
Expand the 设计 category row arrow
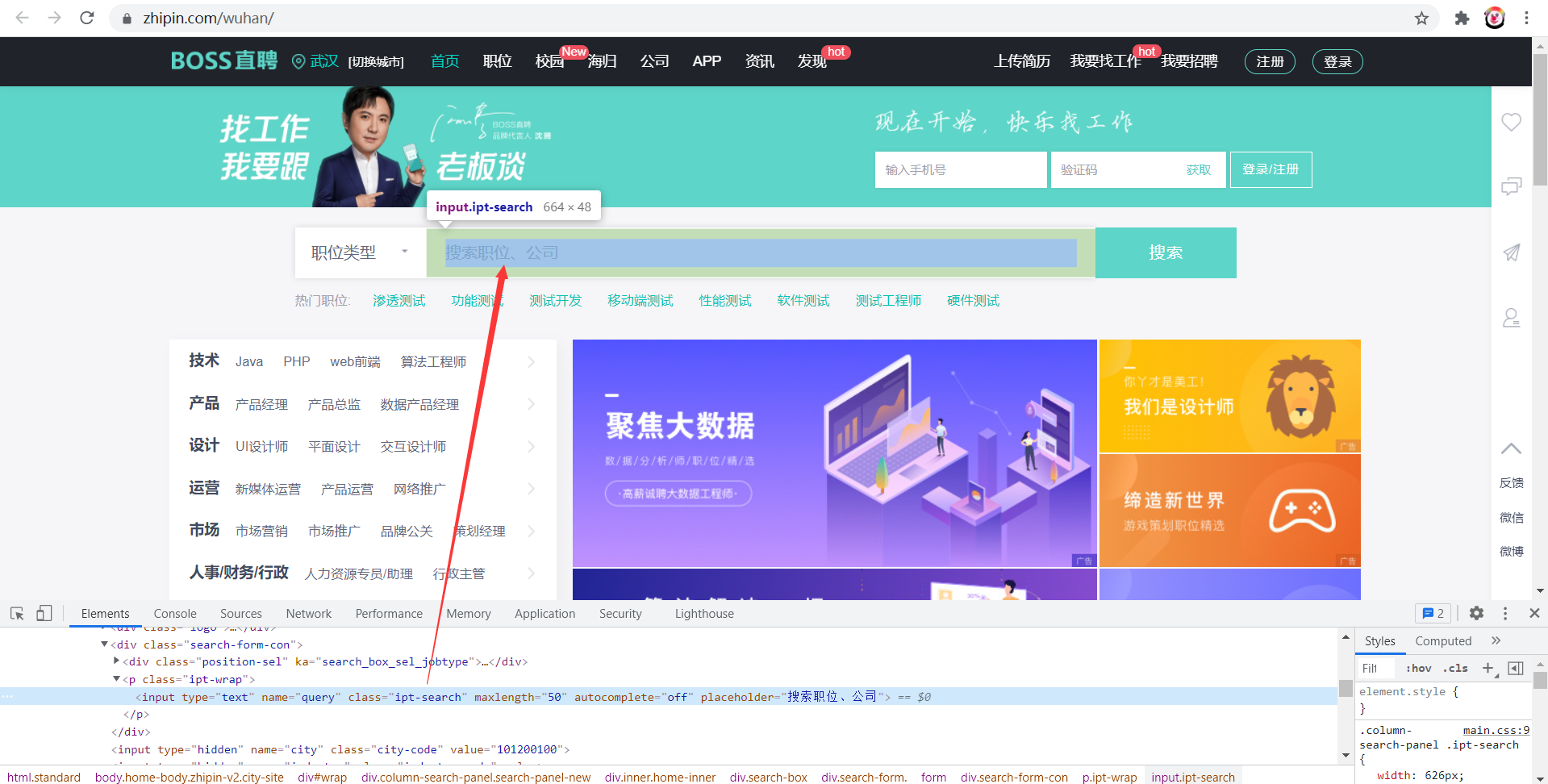click(531, 446)
